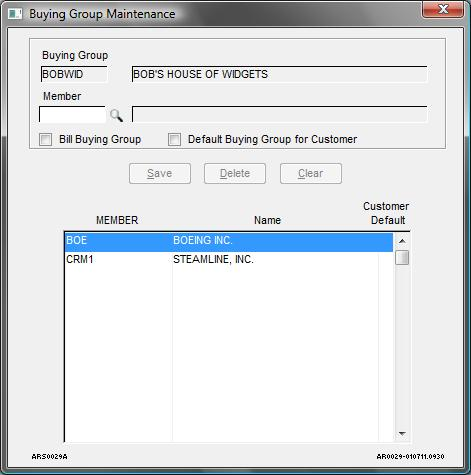Click the Buying Group code field BOBWID
The height and width of the screenshot is (475, 471).
pos(74,74)
